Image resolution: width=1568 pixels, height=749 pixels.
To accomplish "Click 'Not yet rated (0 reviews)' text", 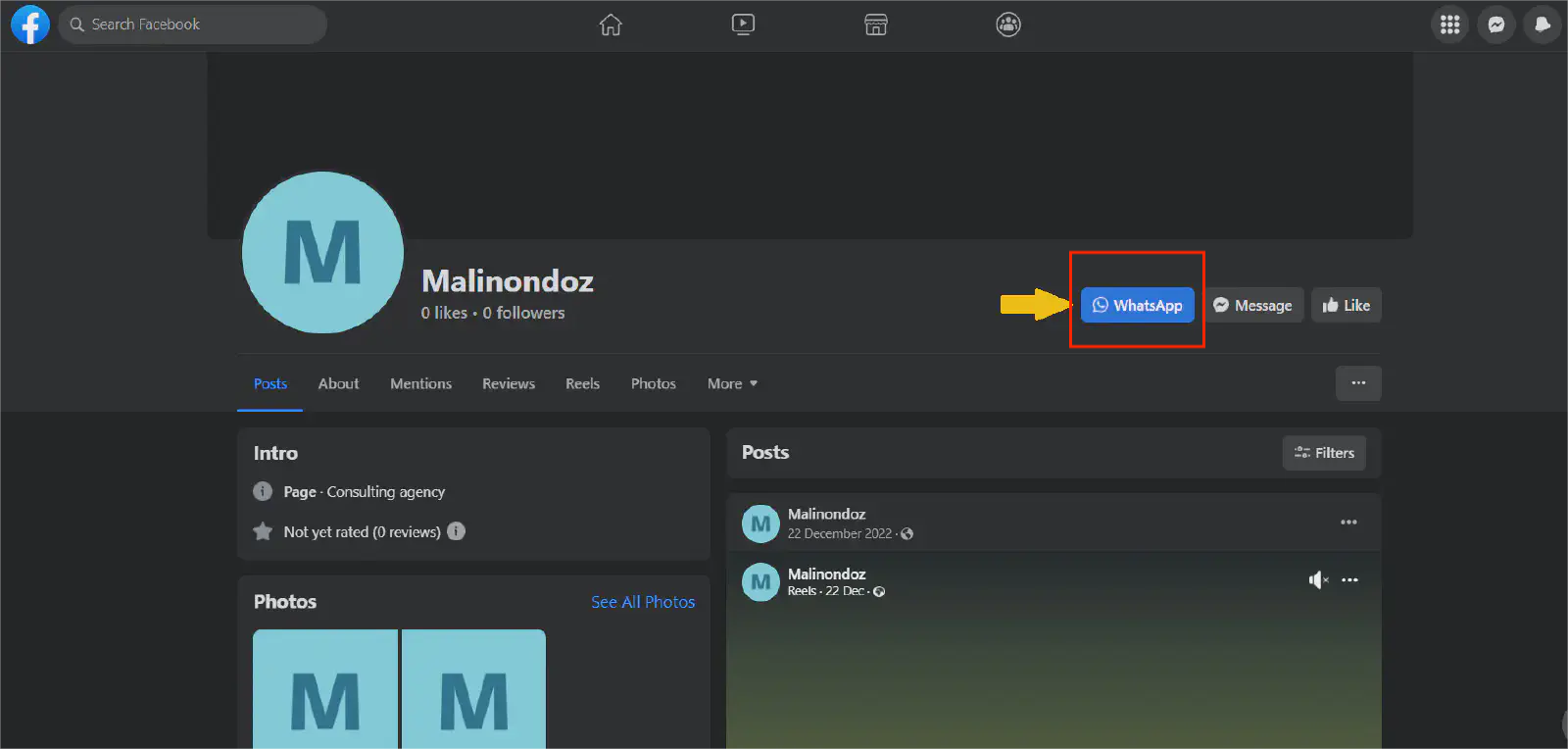I will tap(362, 532).
